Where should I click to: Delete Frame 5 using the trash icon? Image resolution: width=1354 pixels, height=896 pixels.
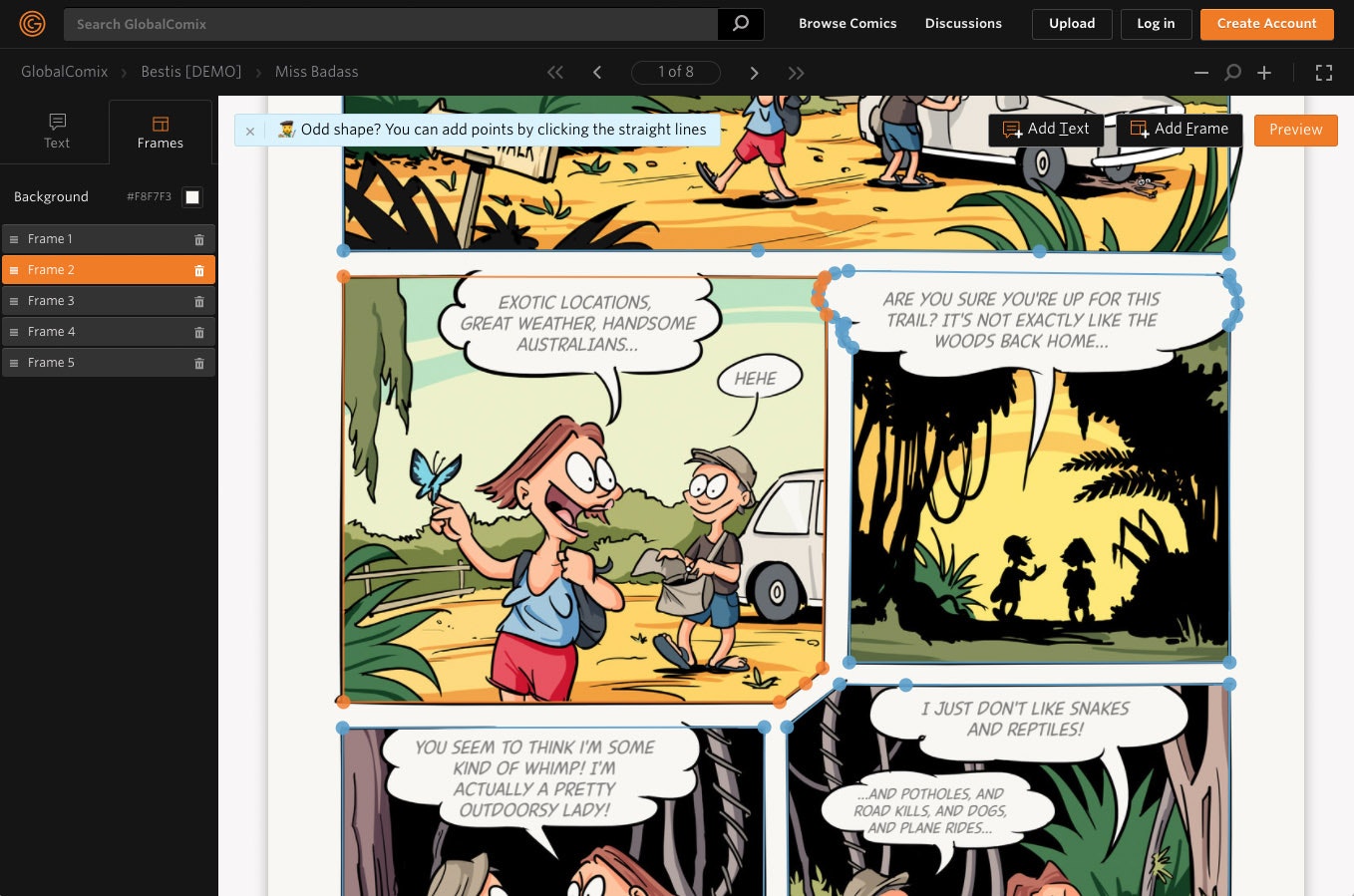(198, 363)
